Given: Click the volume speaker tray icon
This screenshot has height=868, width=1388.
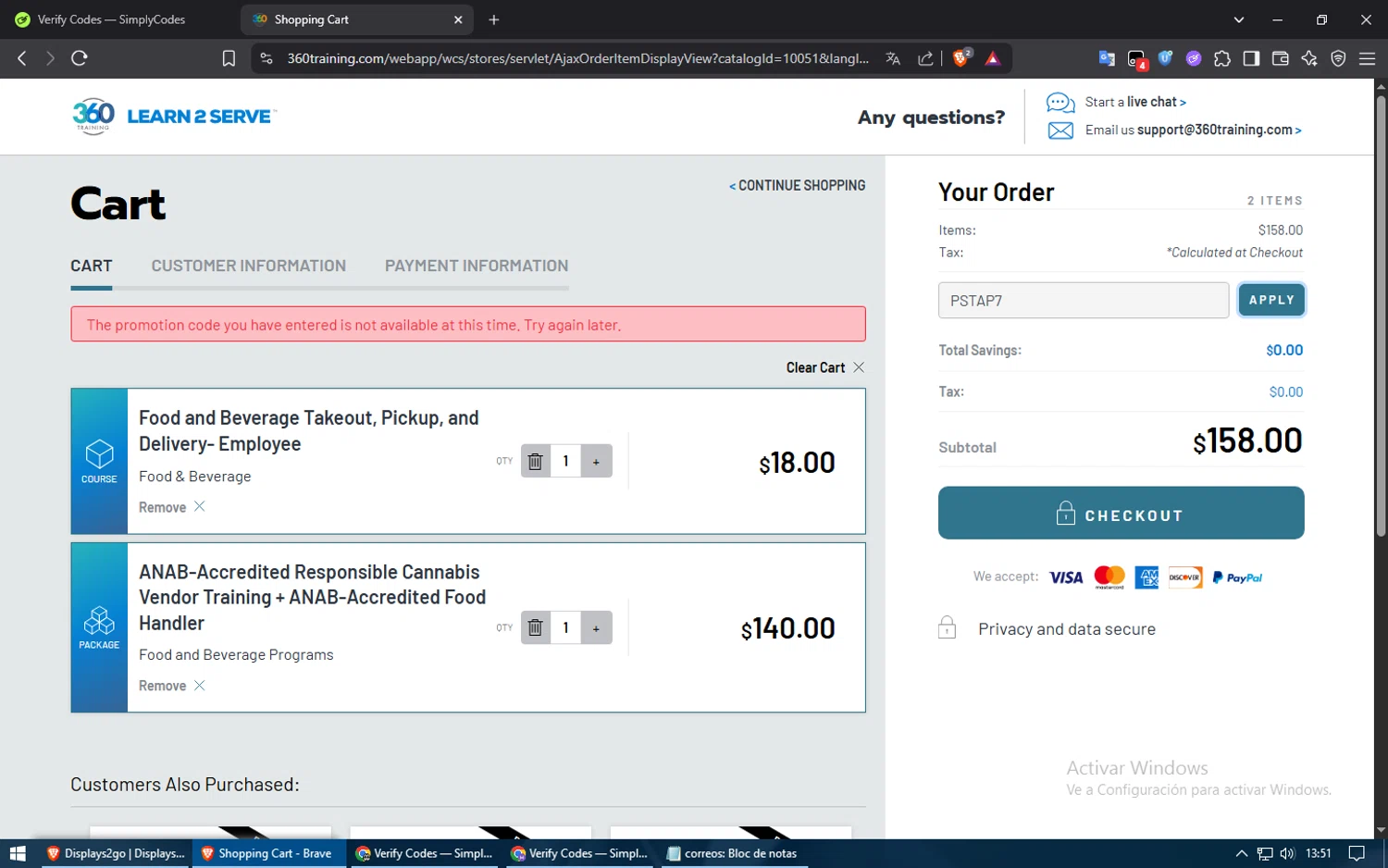Looking at the screenshot, I should pos(1287,853).
